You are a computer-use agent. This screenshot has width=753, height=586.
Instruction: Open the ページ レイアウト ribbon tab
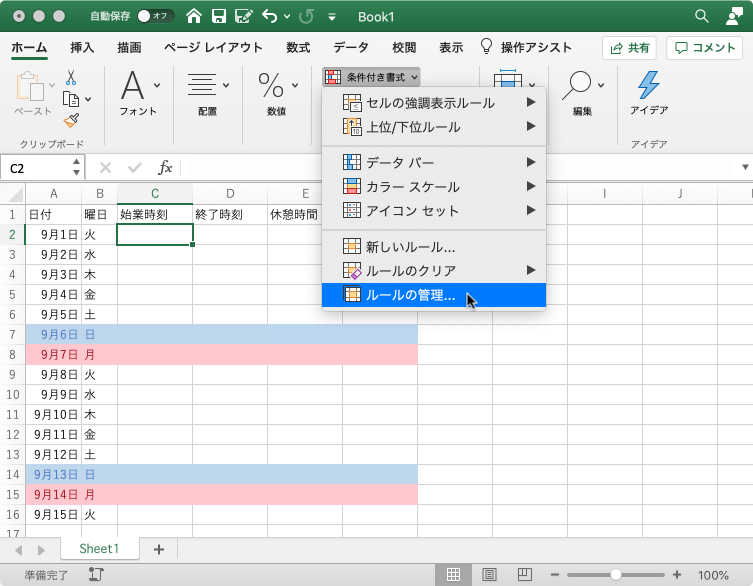[213, 48]
